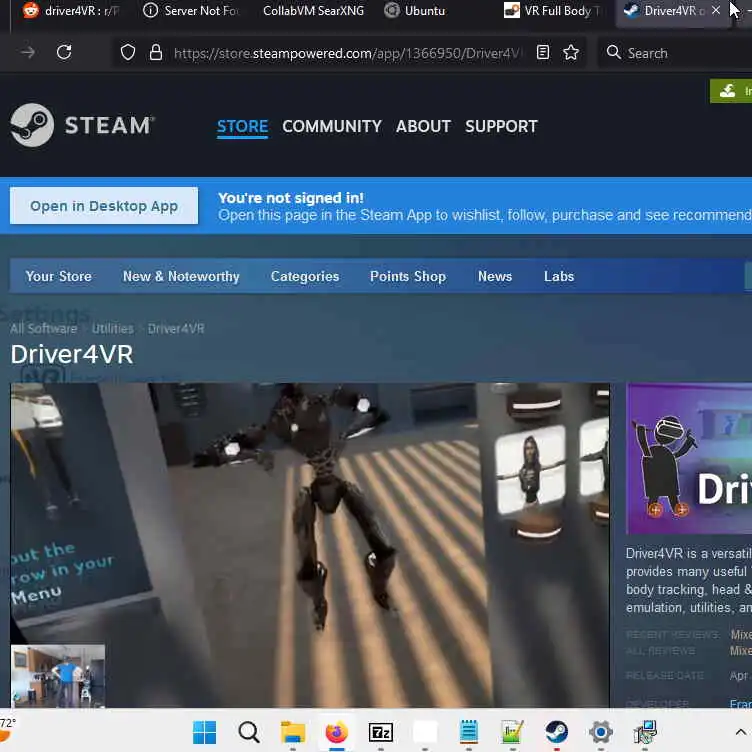Open the green chart app in taskbar

tap(512, 732)
